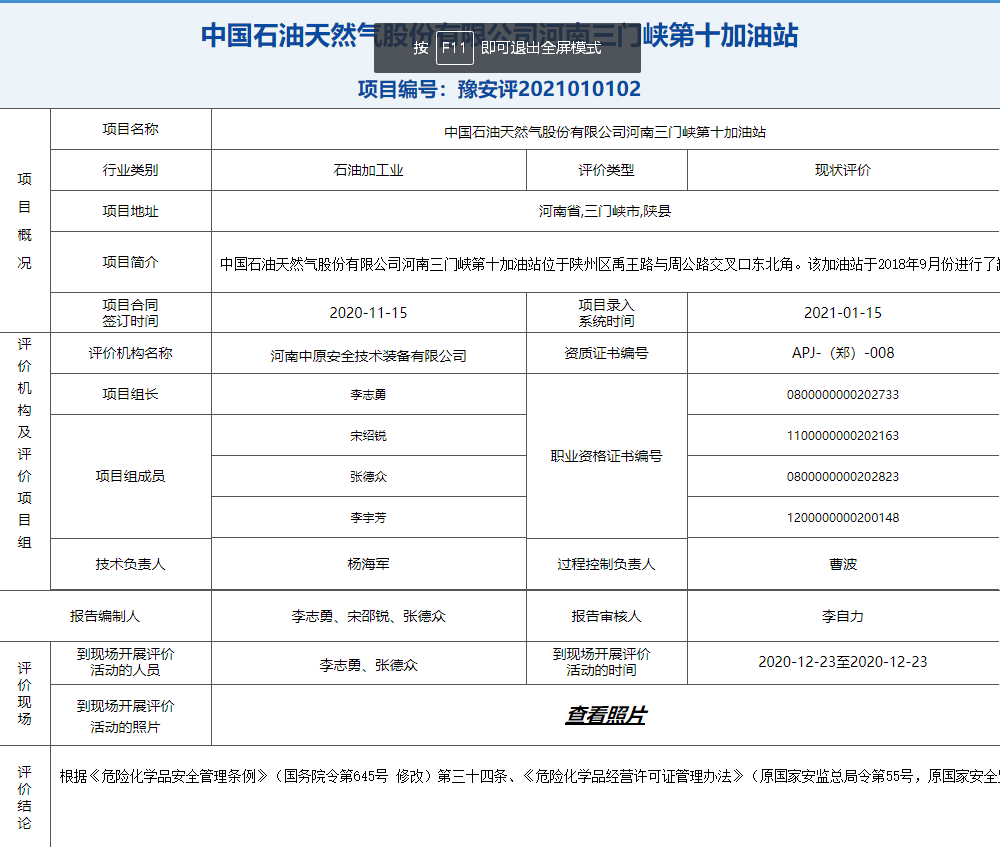Click the 评价类型 label cell

click(607, 170)
